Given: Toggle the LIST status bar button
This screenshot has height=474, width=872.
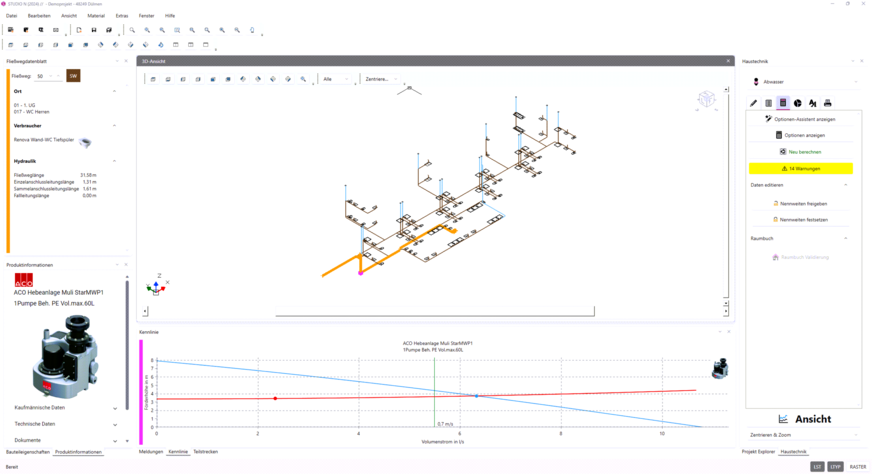Looking at the screenshot, I should [x=817, y=466].
